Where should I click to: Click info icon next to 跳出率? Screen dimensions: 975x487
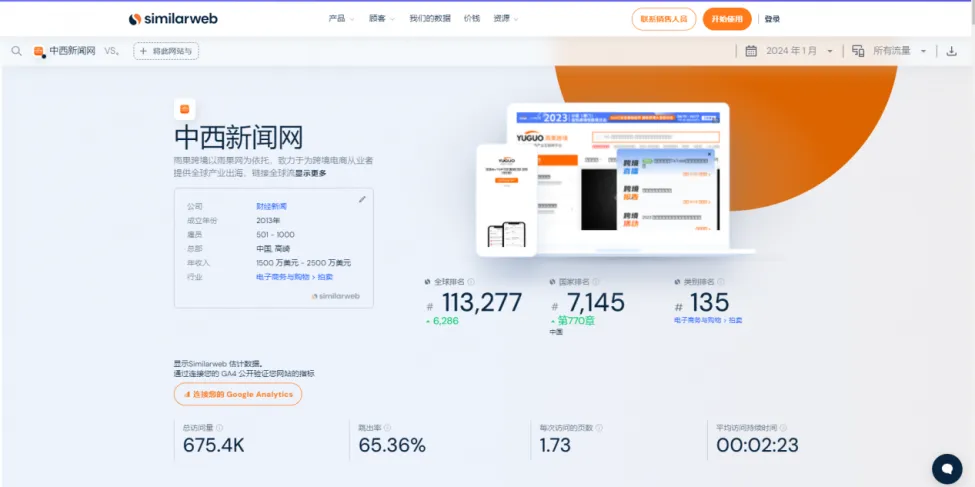click(387, 428)
